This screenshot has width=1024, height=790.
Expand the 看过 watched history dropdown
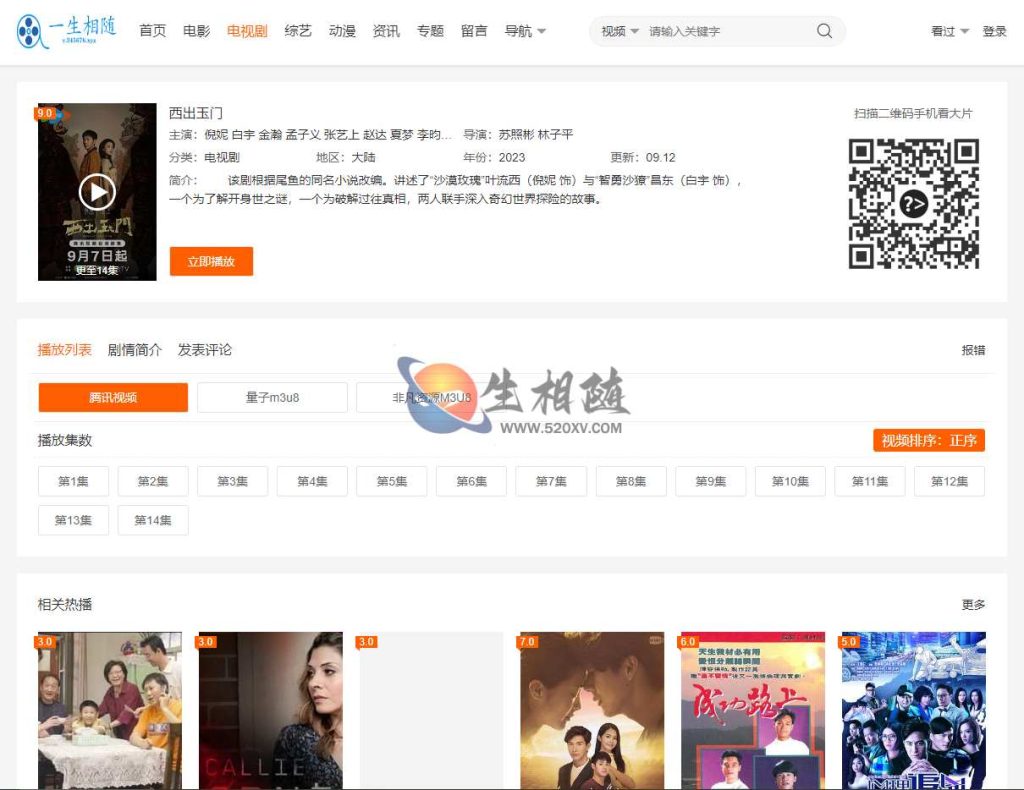point(945,31)
